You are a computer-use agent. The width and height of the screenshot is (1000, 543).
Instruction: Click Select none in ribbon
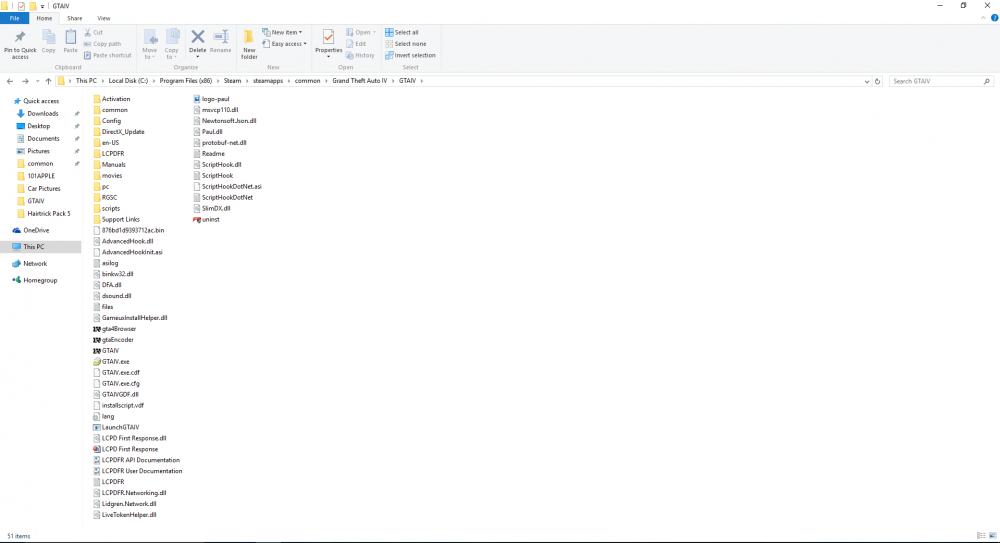pos(406,44)
